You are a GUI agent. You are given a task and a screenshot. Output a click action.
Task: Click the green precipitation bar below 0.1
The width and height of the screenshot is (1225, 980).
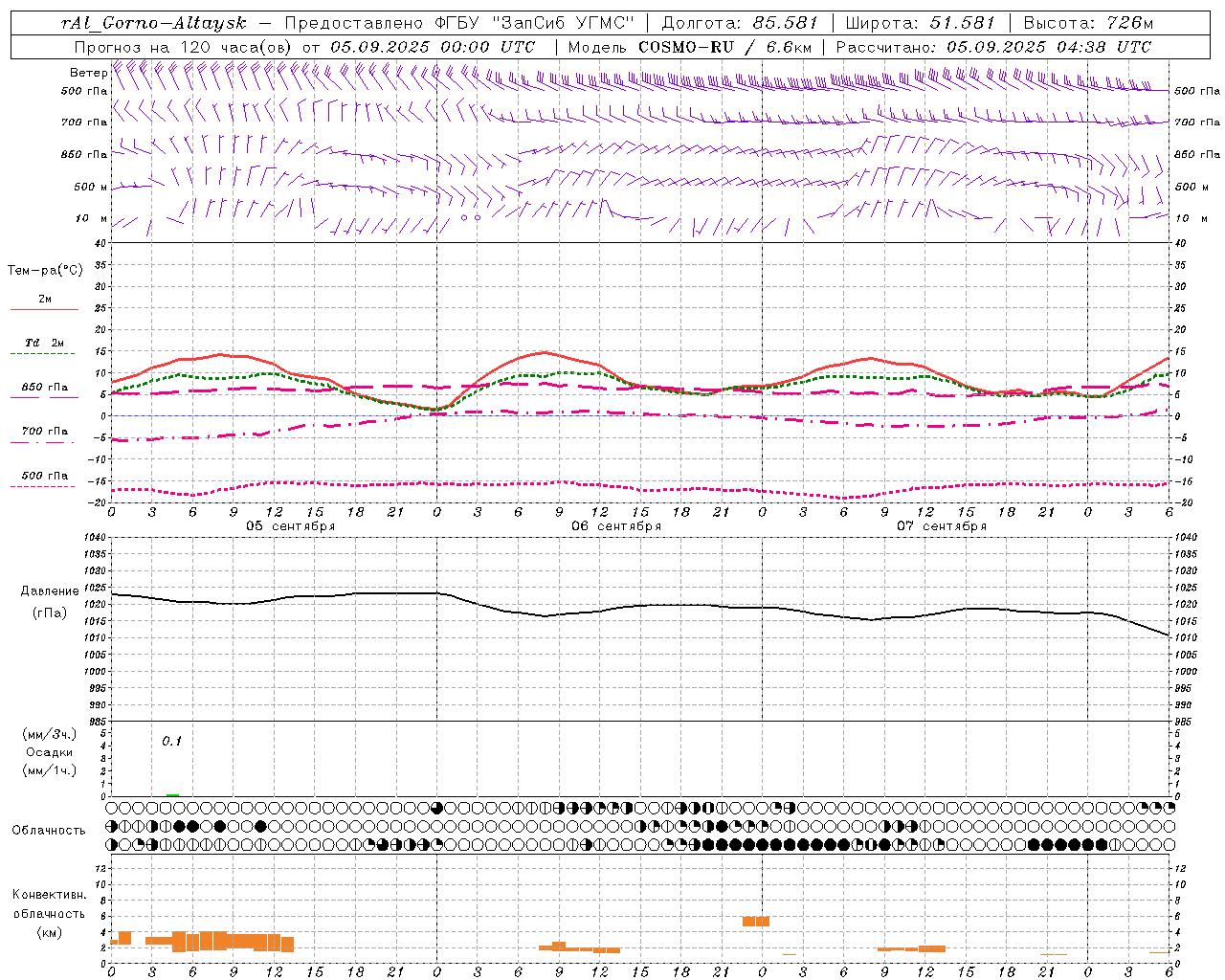pyautogui.click(x=172, y=794)
